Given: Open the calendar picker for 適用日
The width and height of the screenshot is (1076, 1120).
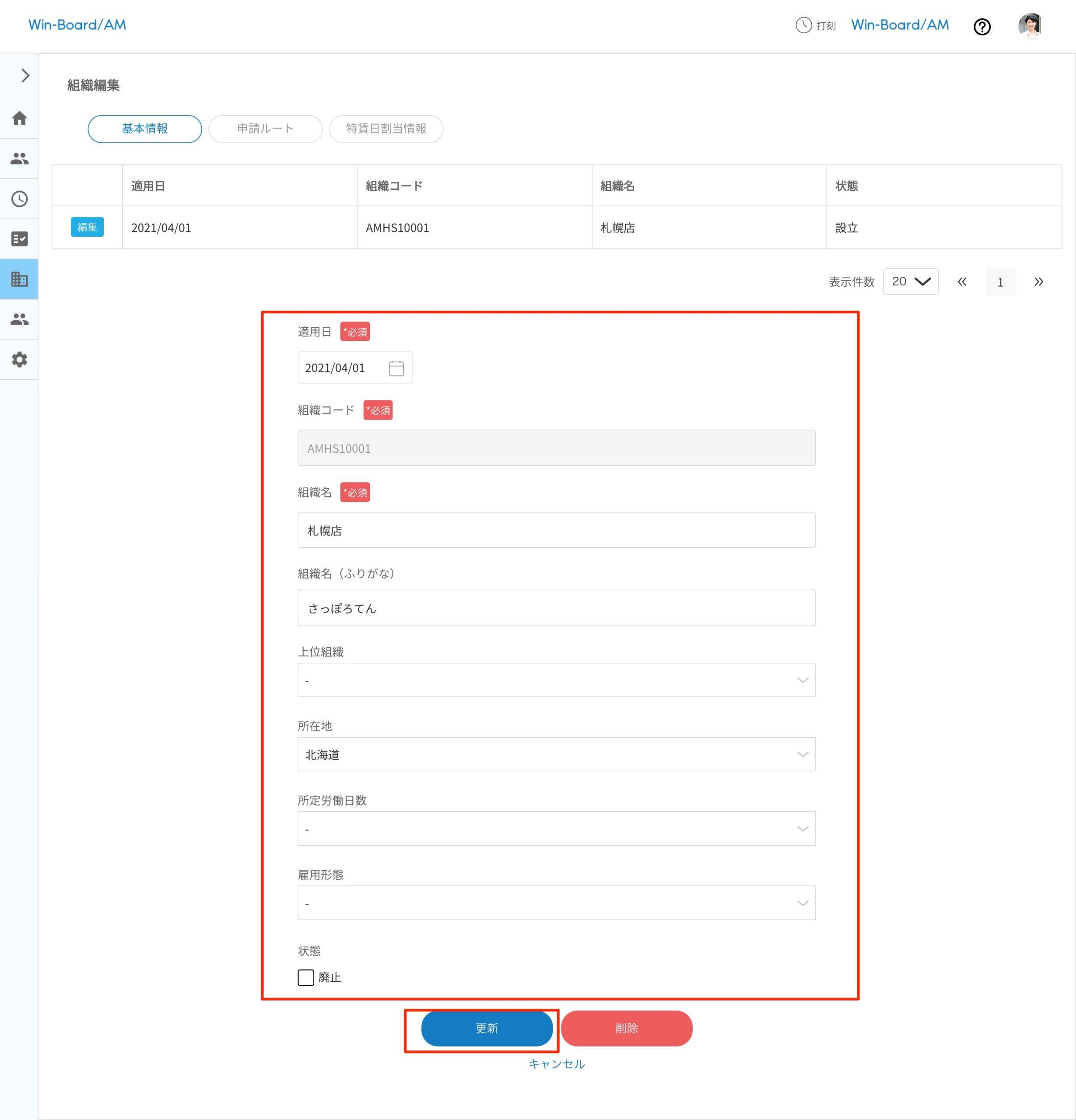Looking at the screenshot, I should tap(396, 368).
